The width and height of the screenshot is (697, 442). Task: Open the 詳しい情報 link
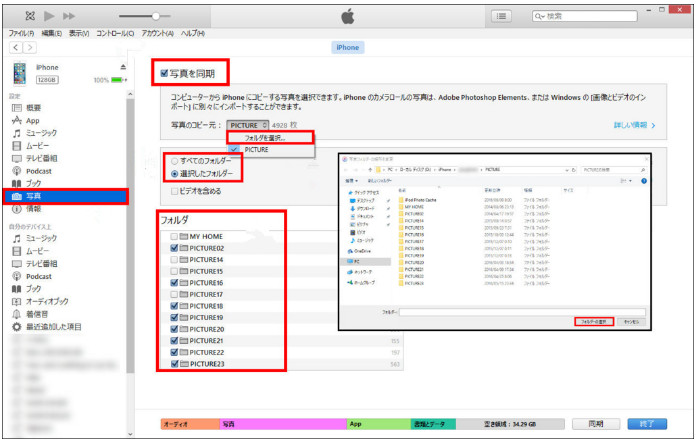(x=634, y=125)
